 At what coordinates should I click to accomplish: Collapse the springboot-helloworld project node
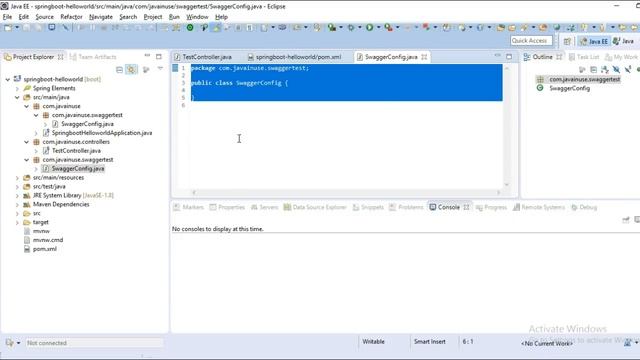tap(8, 79)
